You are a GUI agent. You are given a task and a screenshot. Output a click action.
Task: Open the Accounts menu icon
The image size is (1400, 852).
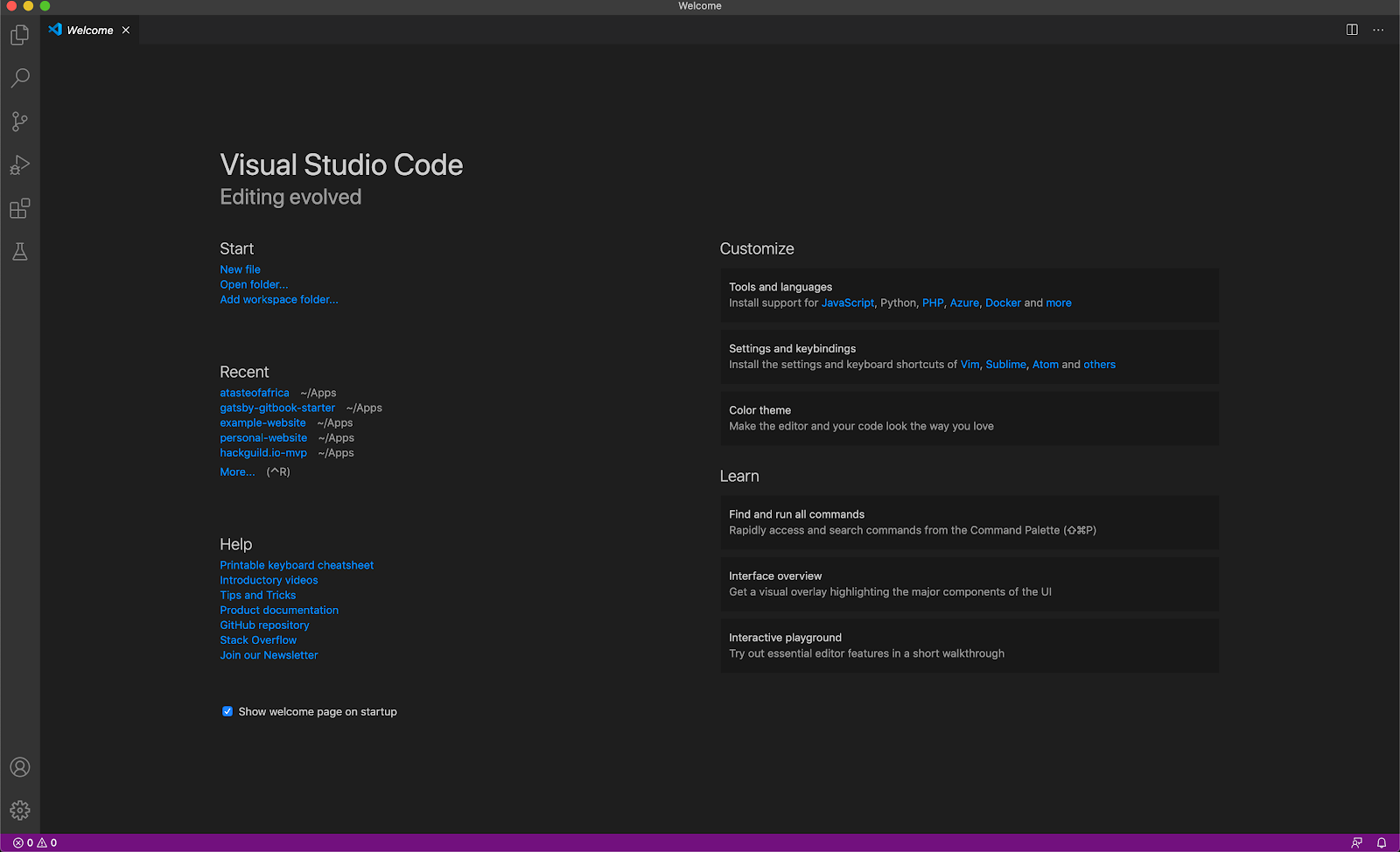[20, 767]
